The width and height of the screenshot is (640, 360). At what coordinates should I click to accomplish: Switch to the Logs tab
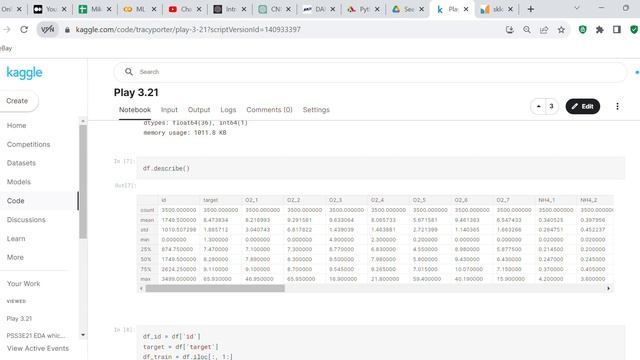pyautogui.click(x=228, y=110)
